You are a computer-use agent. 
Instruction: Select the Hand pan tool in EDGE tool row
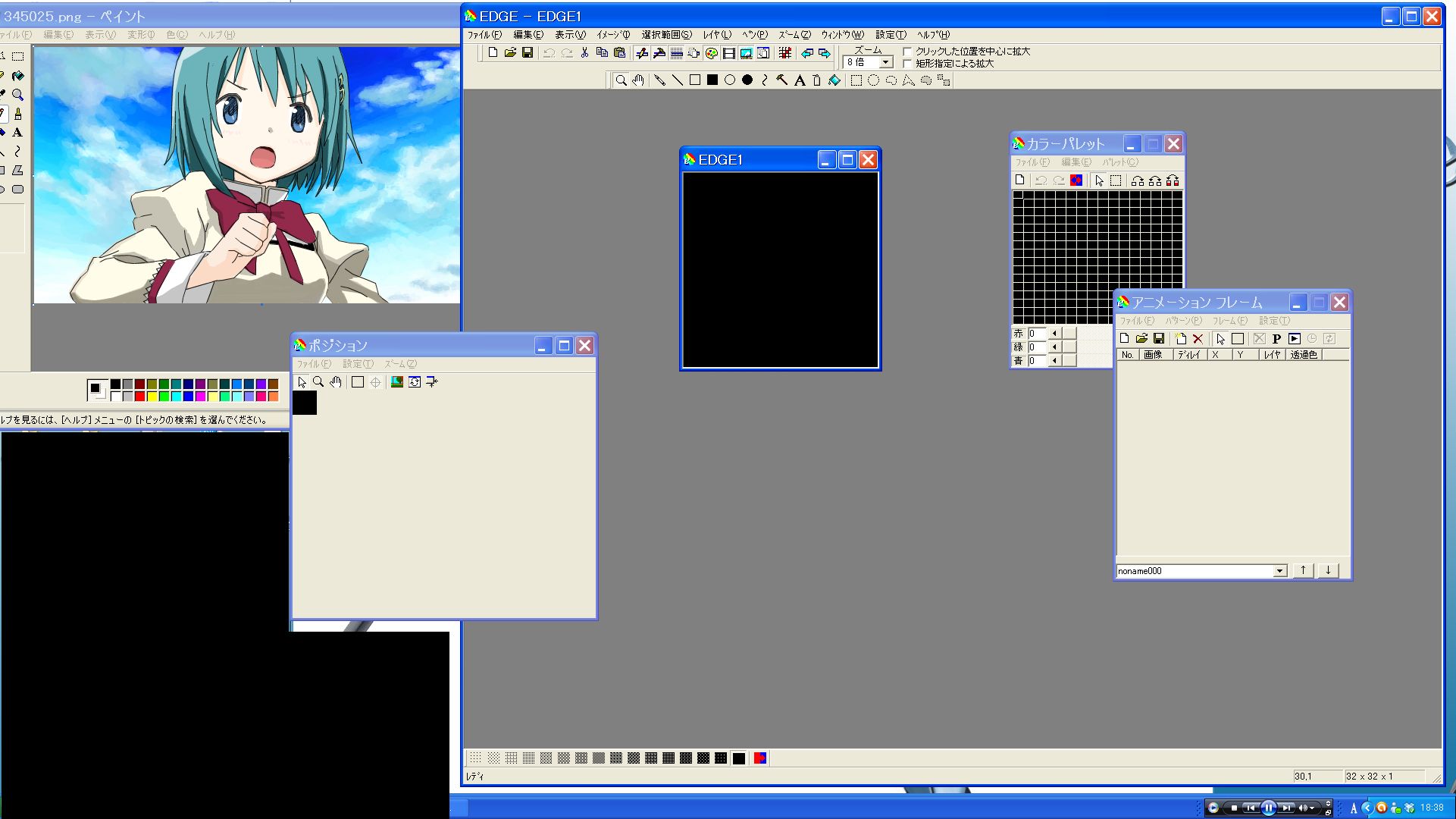pos(638,80)
